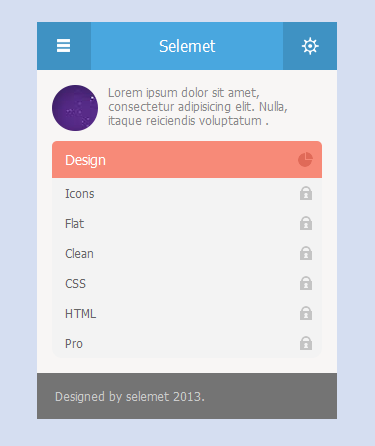The image size is (375, 446).
Task: Click the Selemet header title
Action: pos(187,46)
